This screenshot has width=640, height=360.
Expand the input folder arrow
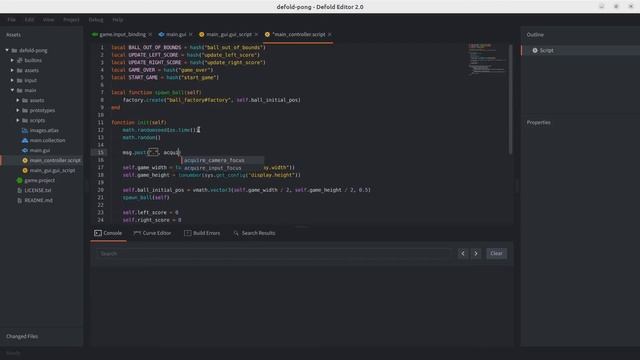[x=12, y=80]
